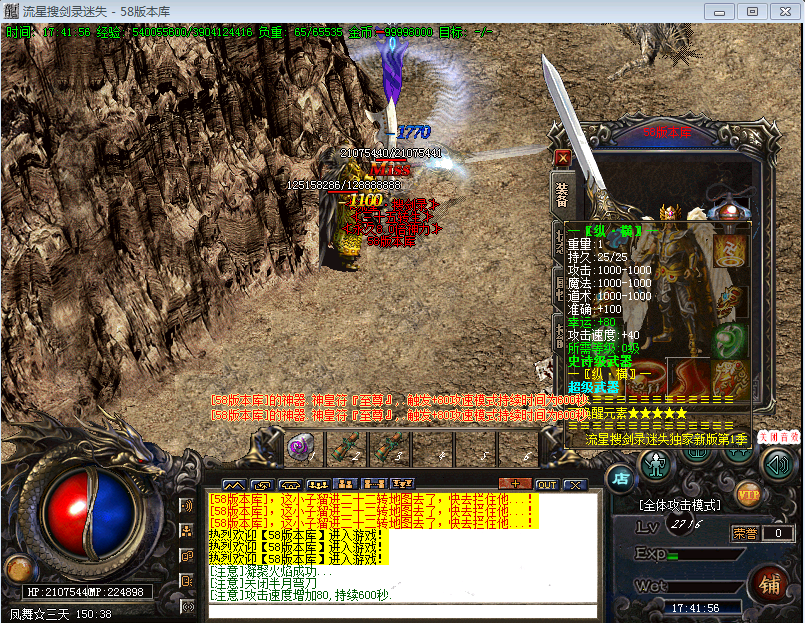Viewport: 805px width, 623px height.
Task: Click the orange plus button above chat
Action: click(515, 484)
